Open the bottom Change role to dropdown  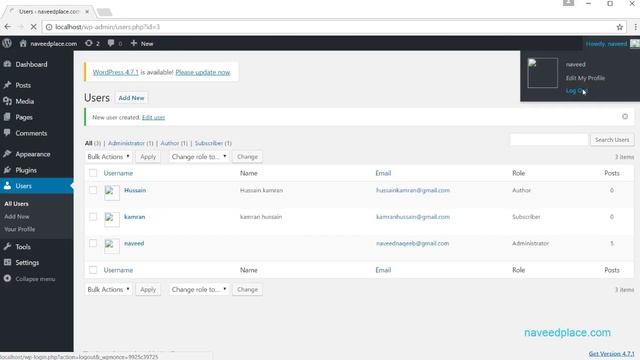[x=198, y=289]
